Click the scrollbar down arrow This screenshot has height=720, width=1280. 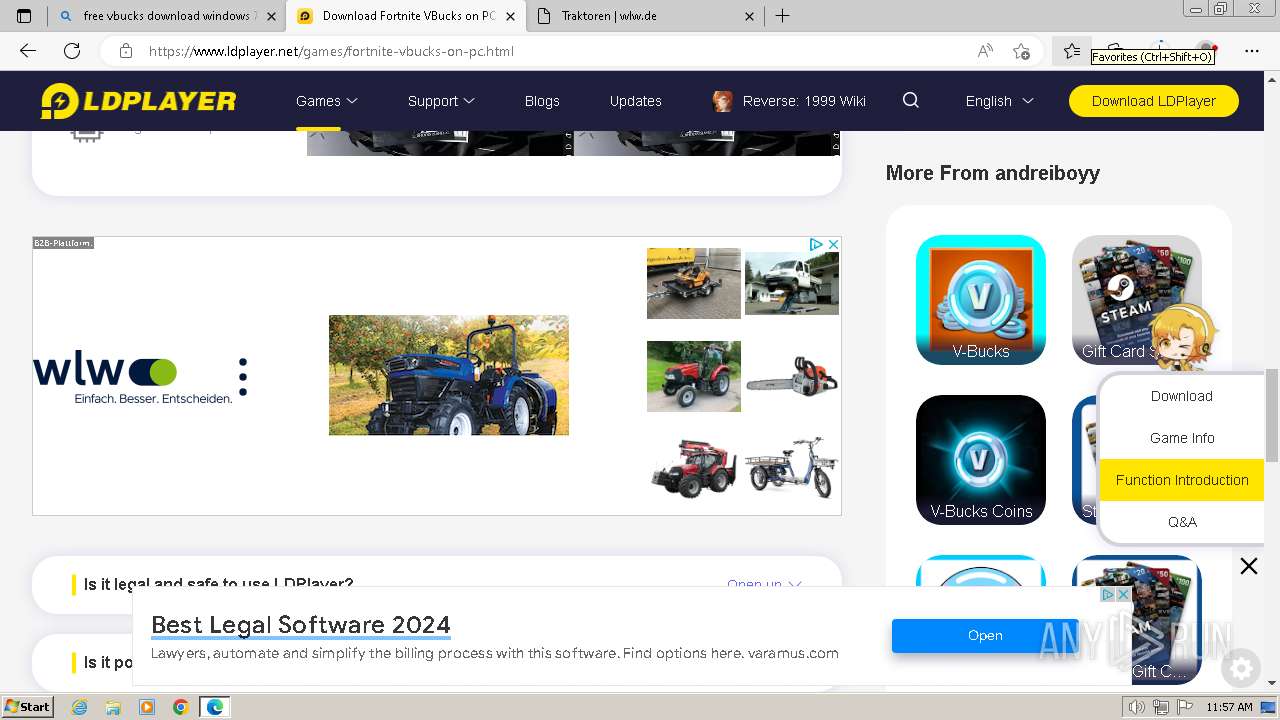(1272, 683)
